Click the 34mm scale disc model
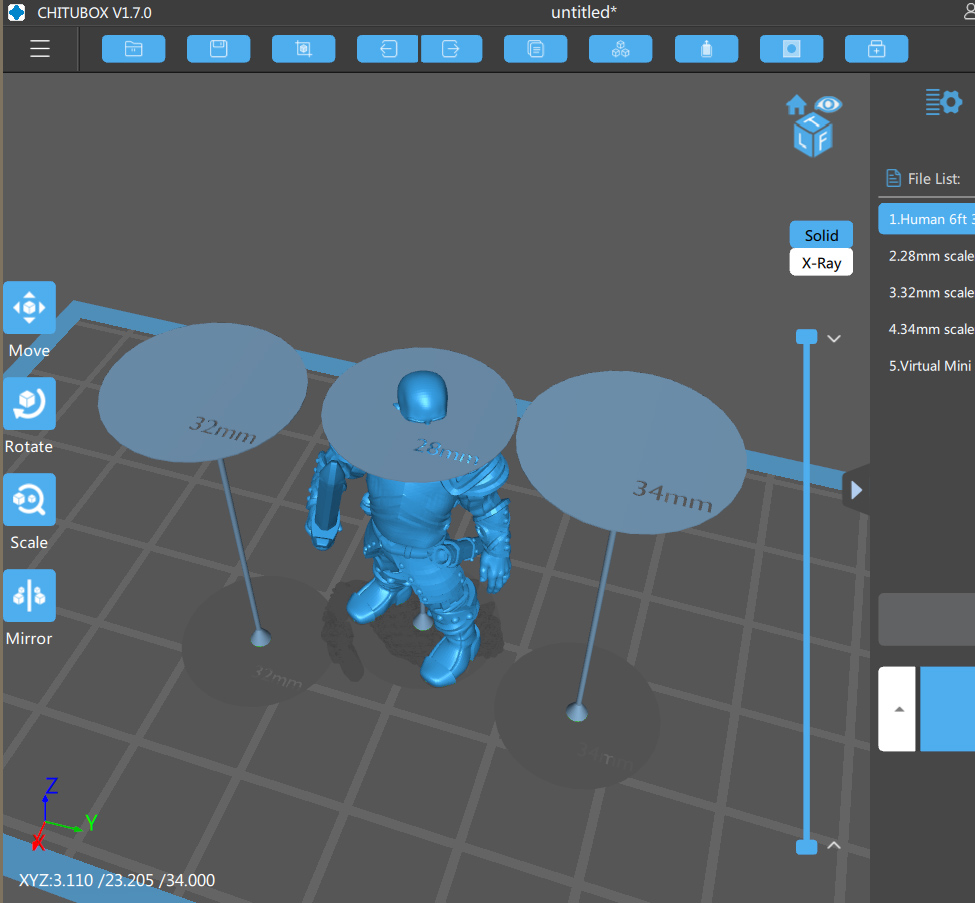Viewport: 975px width, 903px height. pyautogui.click(x=631, y=452)
